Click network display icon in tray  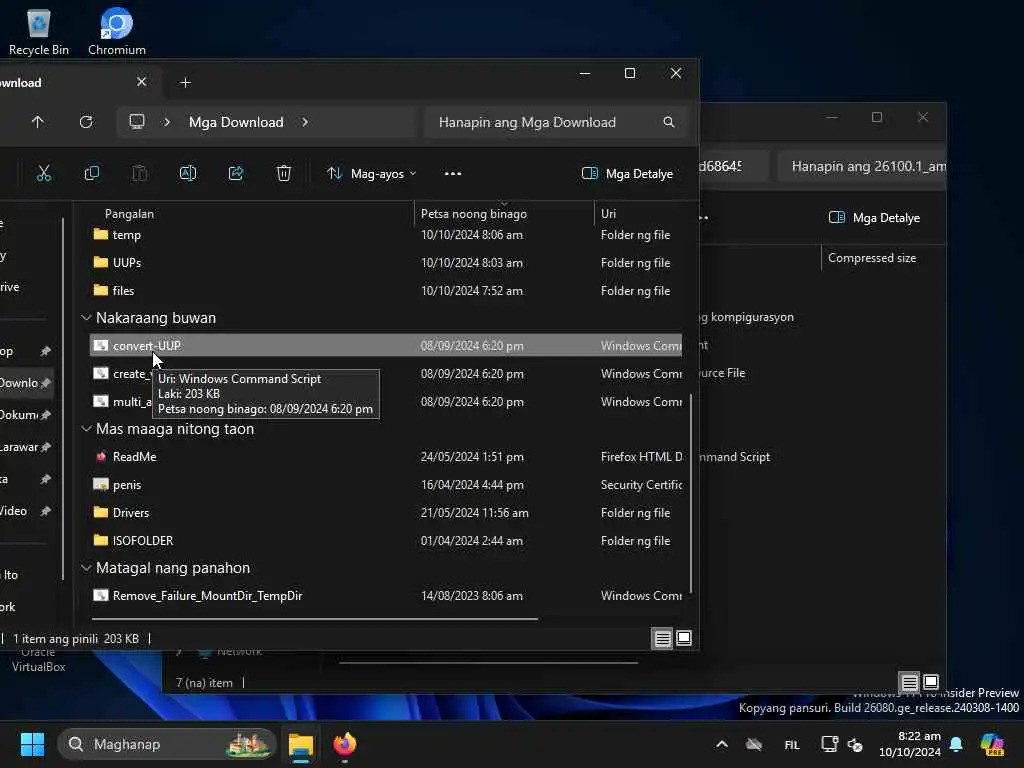829,744
